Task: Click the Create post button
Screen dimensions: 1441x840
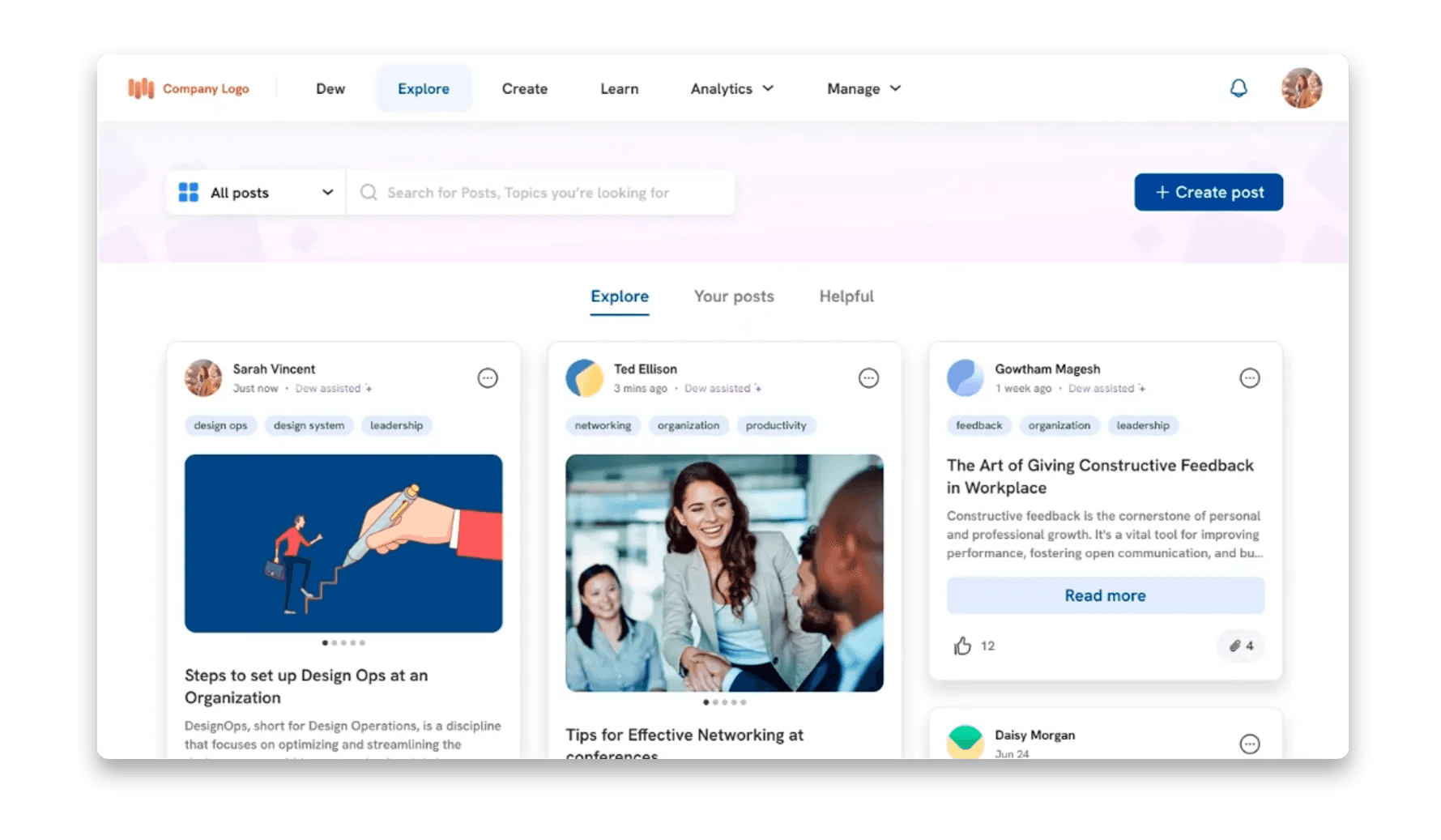Action: [1209, 192]
